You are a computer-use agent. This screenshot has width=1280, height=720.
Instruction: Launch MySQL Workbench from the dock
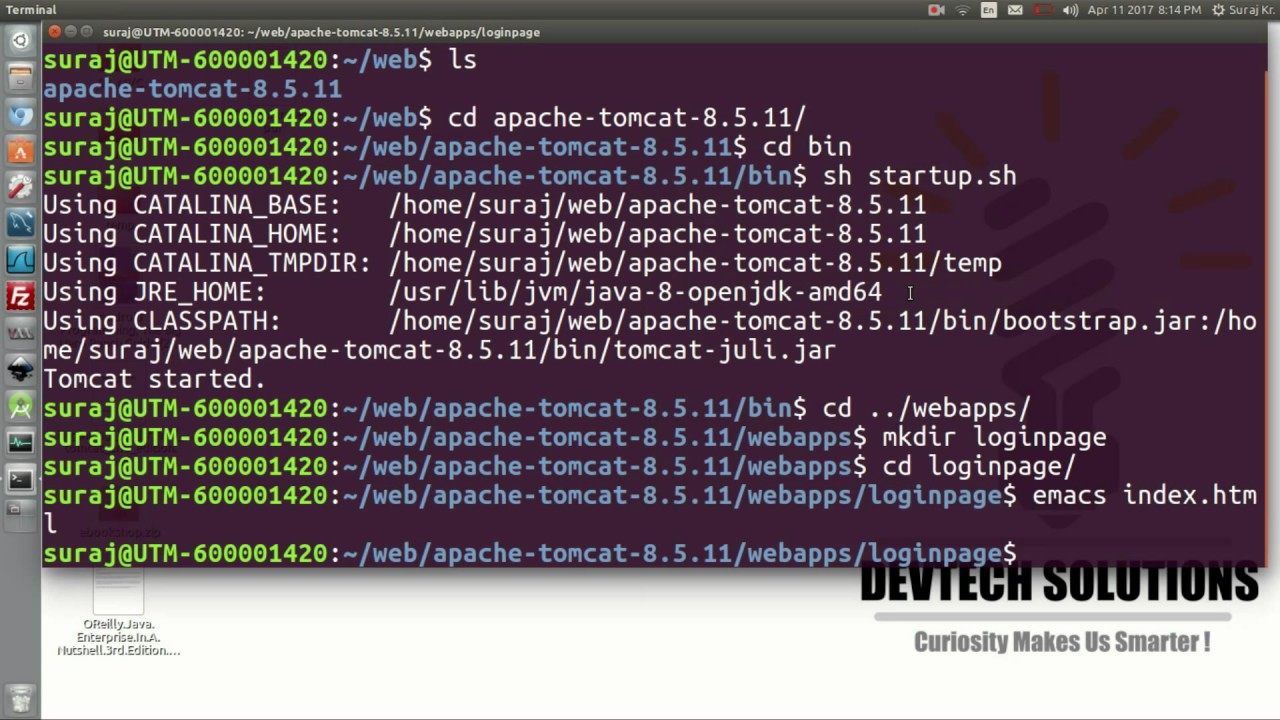click(x=20, y=223)
